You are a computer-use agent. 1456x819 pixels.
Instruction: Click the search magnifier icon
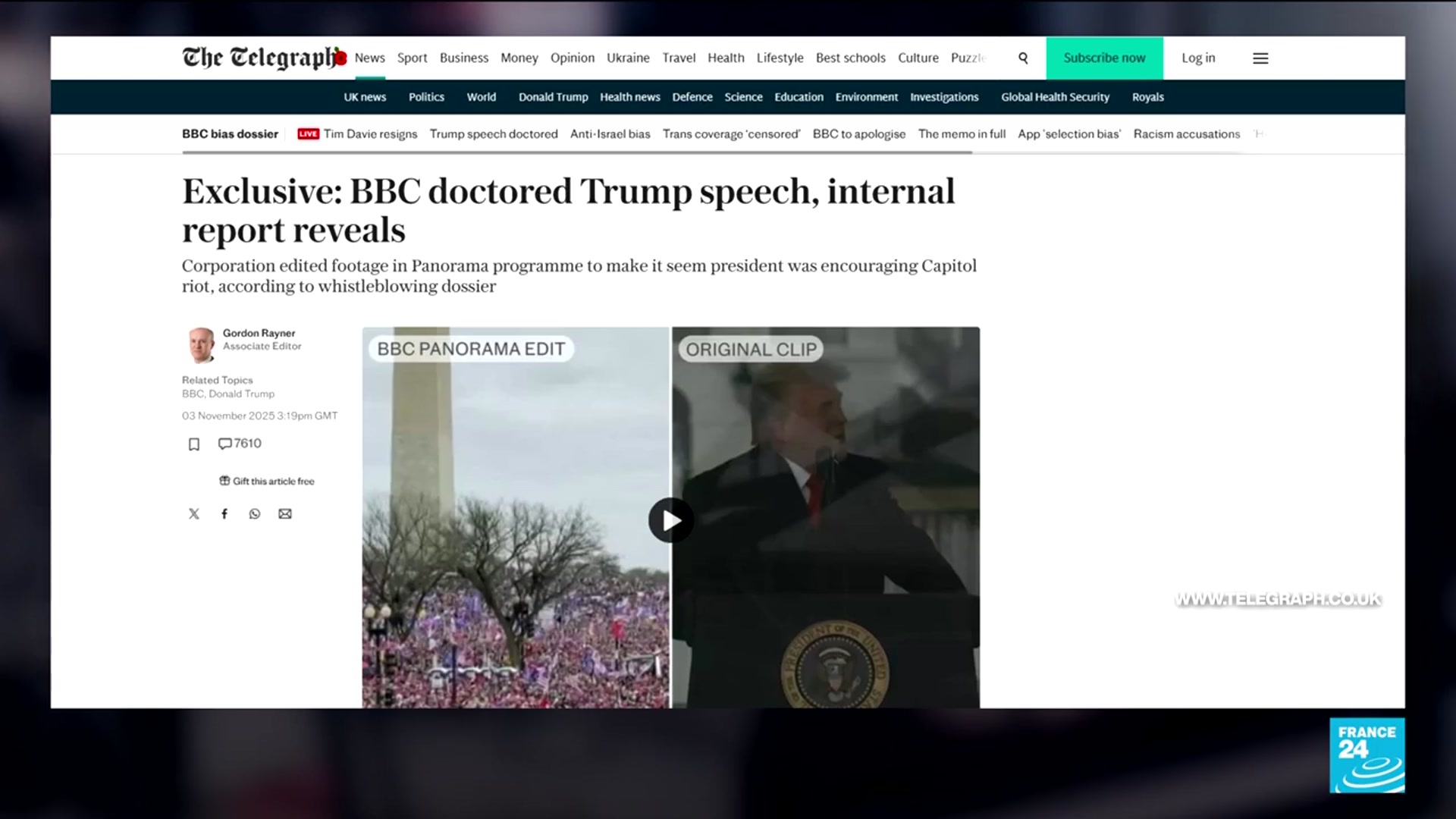coord(1023,58)
